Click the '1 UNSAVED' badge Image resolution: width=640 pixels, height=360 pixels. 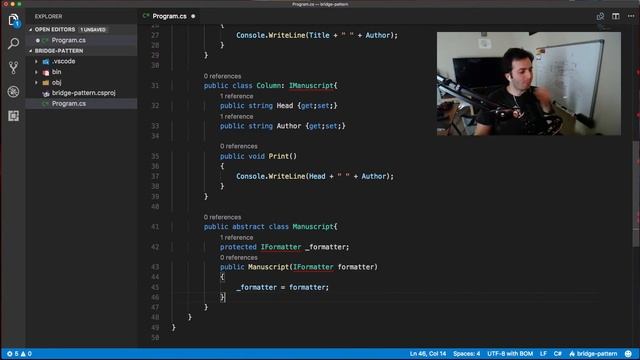93,30
